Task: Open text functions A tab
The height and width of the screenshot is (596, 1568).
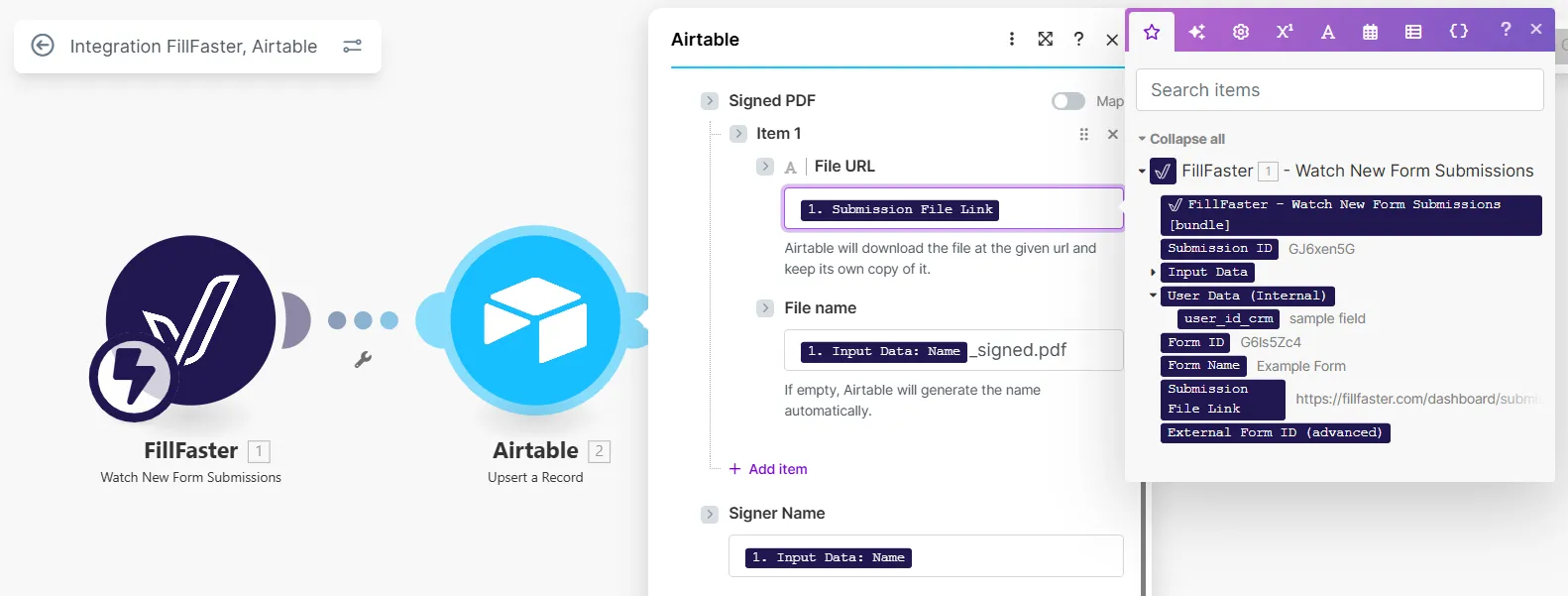Action: (x=1328, y=32)
